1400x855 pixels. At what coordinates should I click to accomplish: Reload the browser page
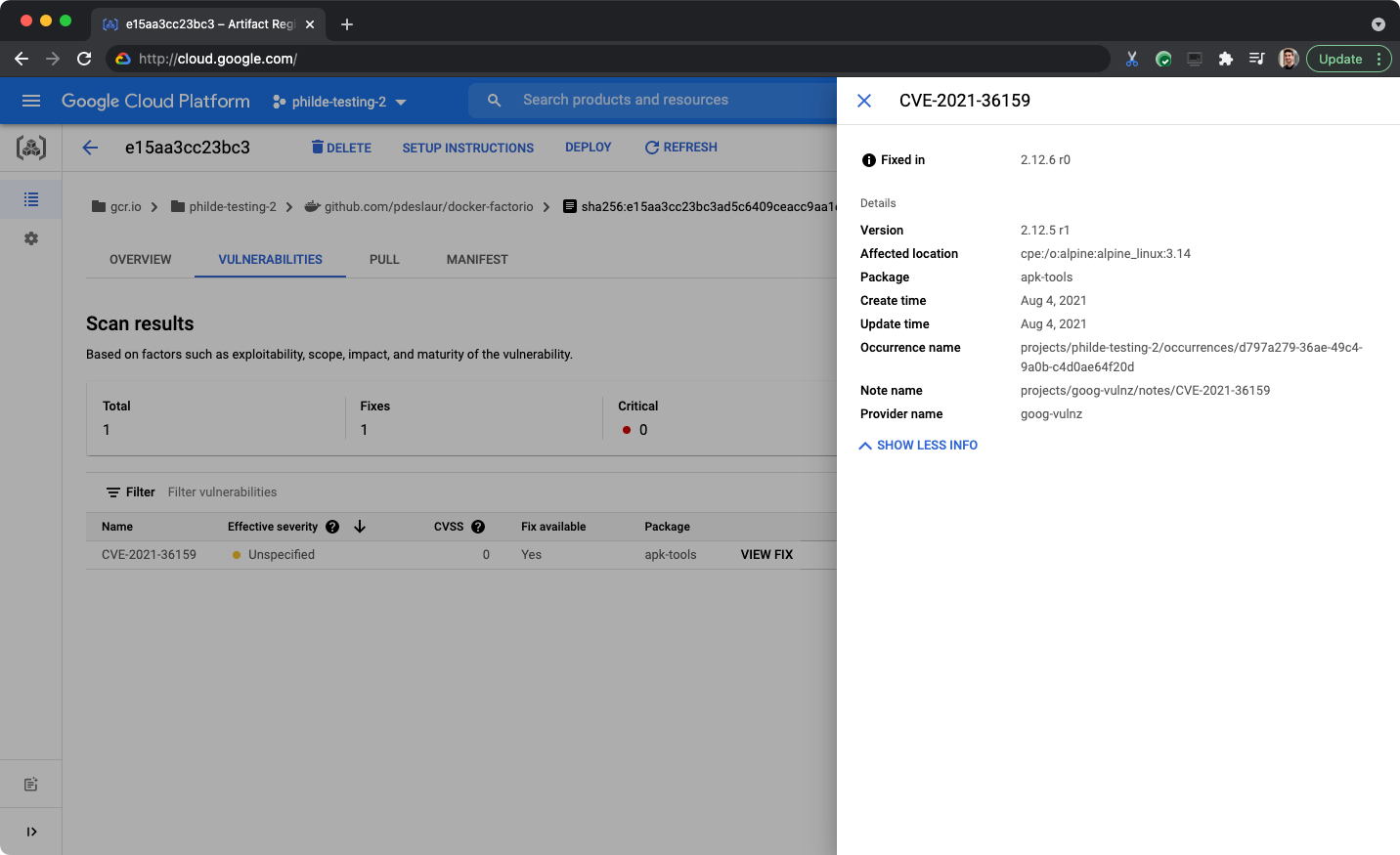[84, 59]
